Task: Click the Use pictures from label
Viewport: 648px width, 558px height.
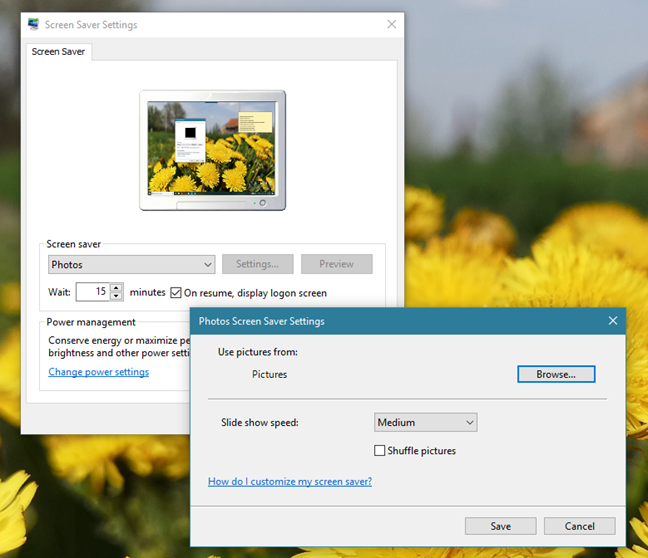Action: (x=258, y=352)
